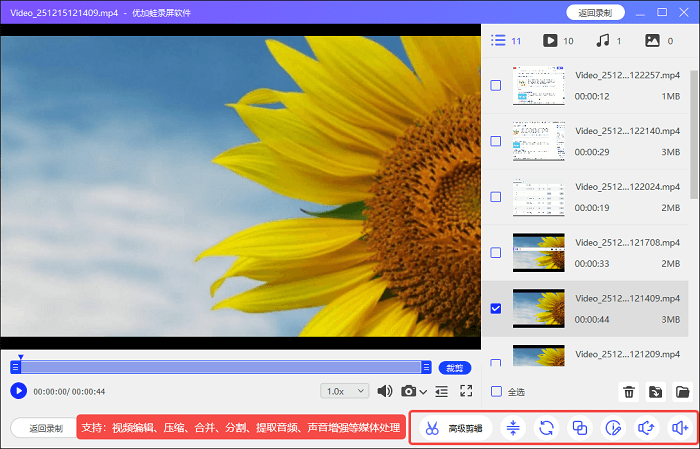This screenshot has height=449, width=700.
Task: Delete selected files with the trash icon
Action: click(x=629, y=392)
